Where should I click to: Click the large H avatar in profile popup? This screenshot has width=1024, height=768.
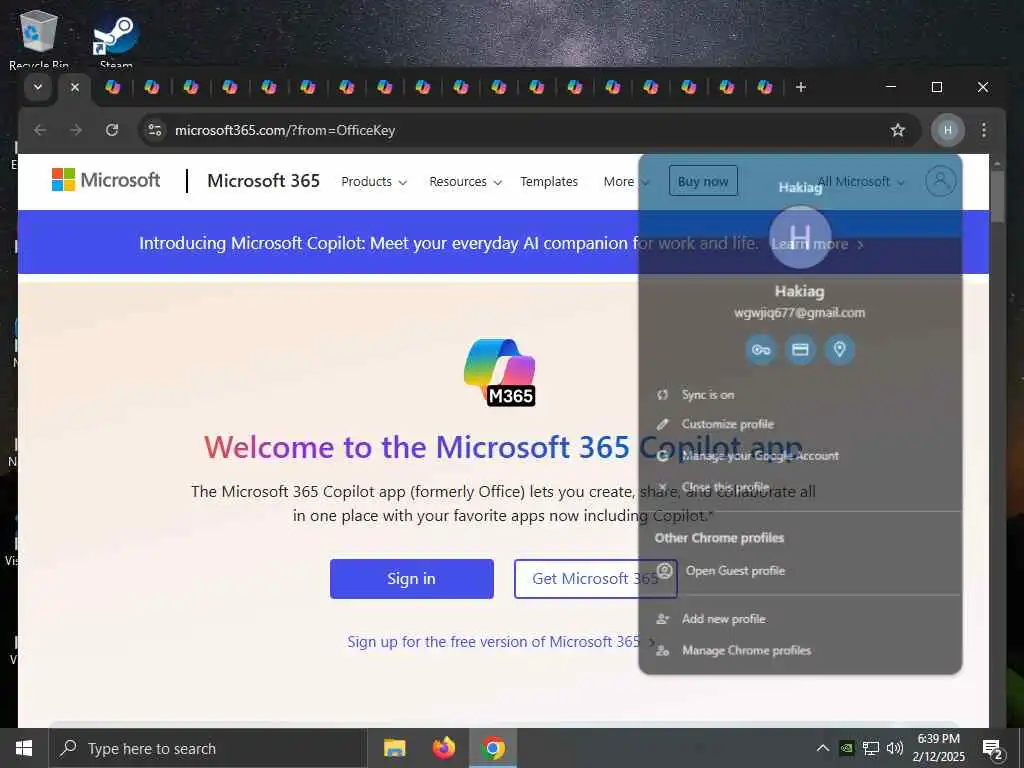point(800,236)
